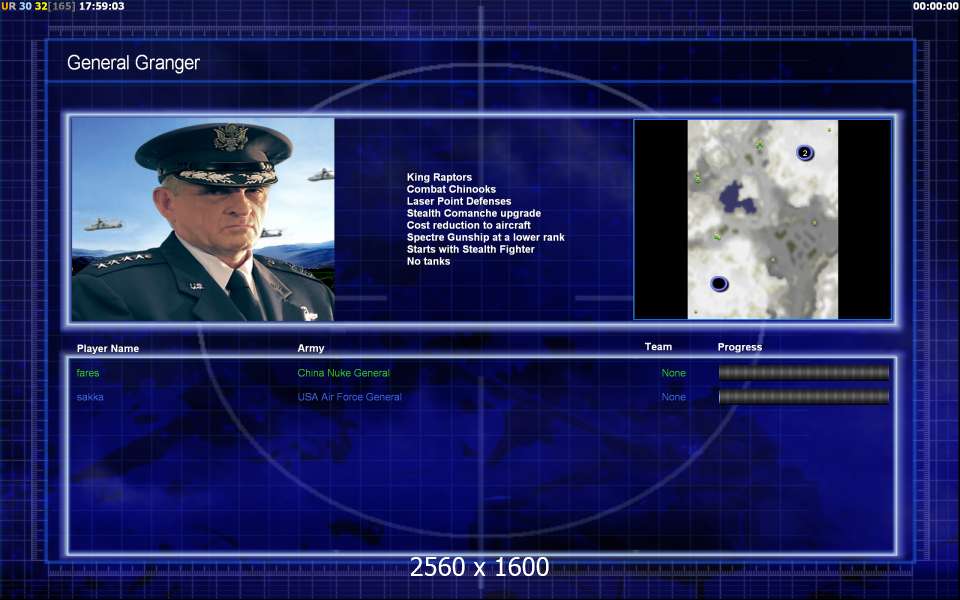Click the sakka loading progress bar
This screenshot has height=600, width=960.
[x=803, y=397]
